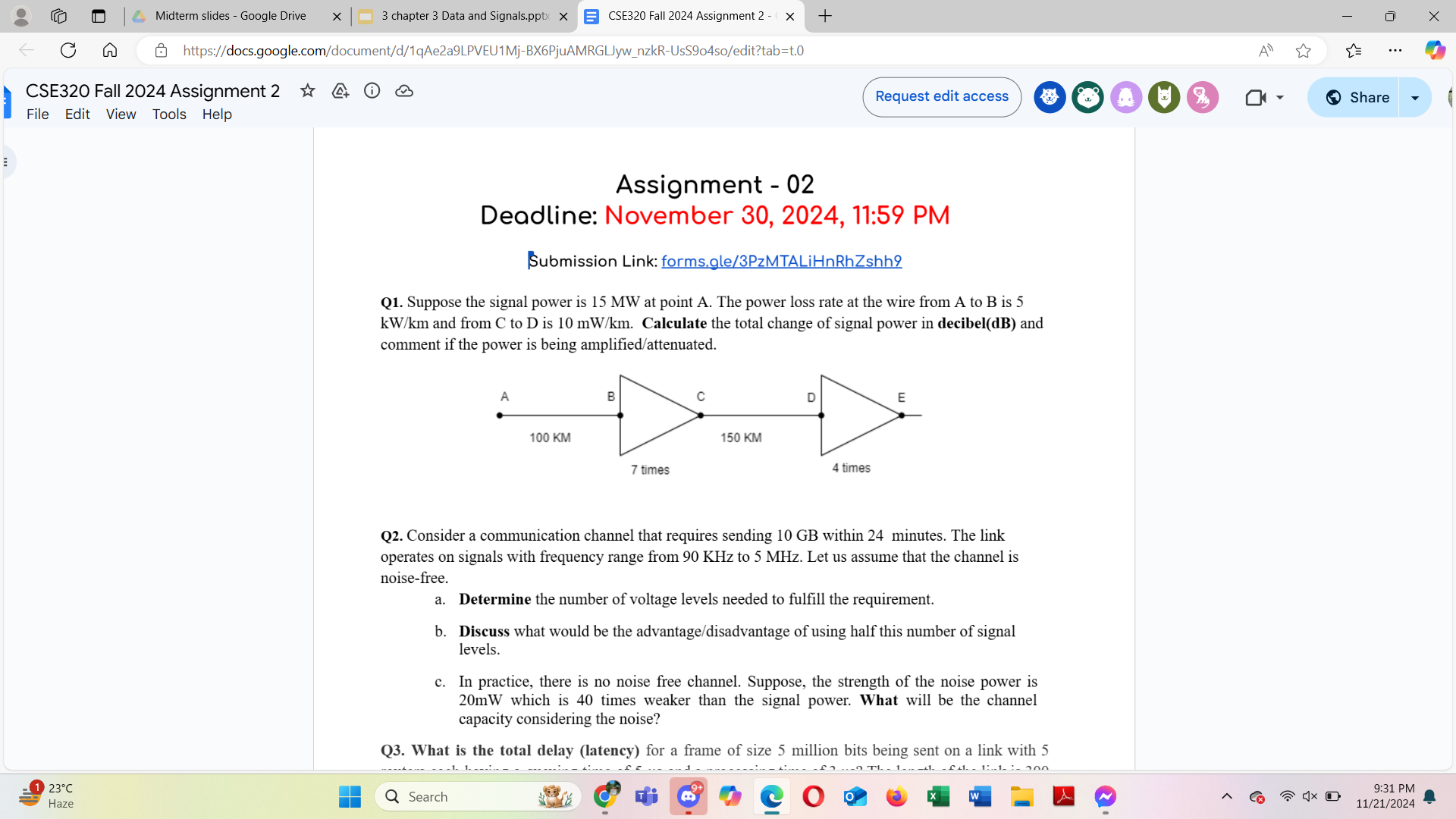This screenshot has width=1456, height=819.
Task: Expand the Share button dropdown arrow
Action: click(x=1415, y=97)
